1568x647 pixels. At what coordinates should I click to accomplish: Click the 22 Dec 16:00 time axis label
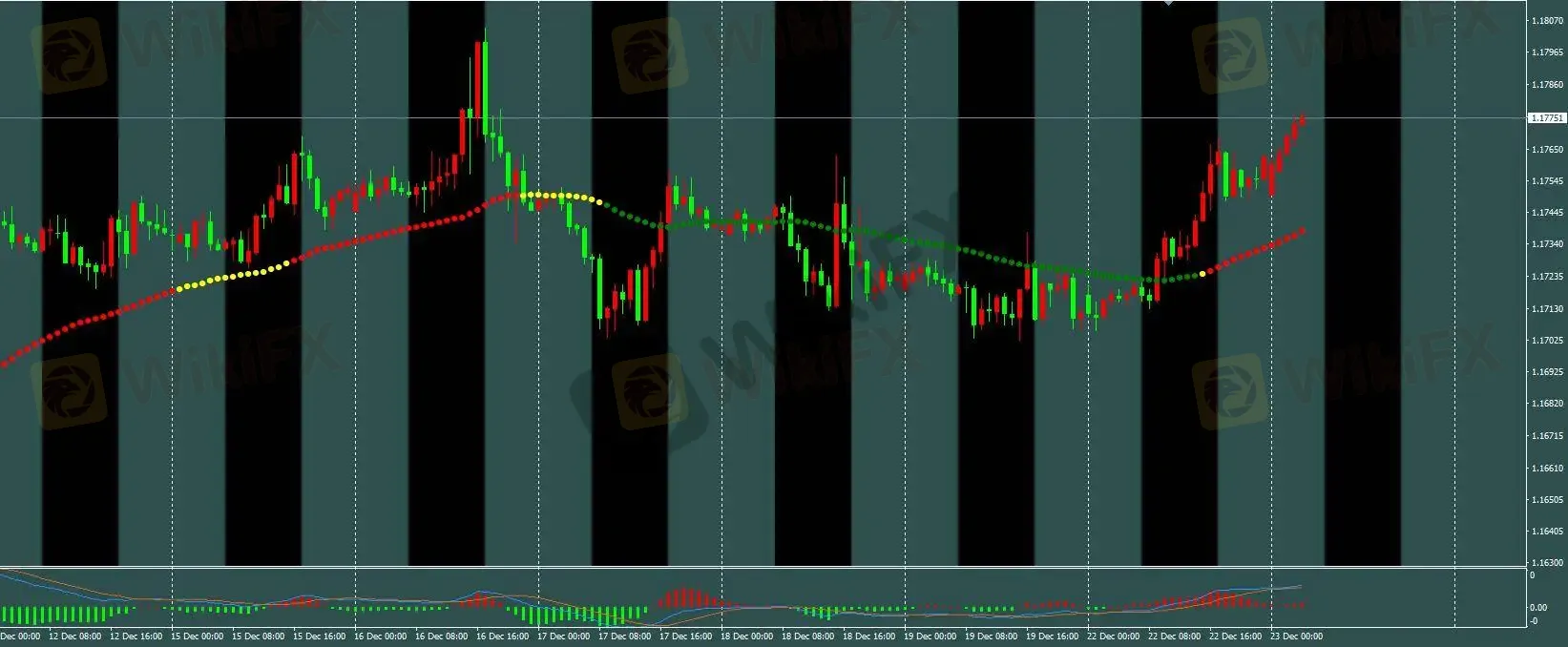click(1235, 637)
